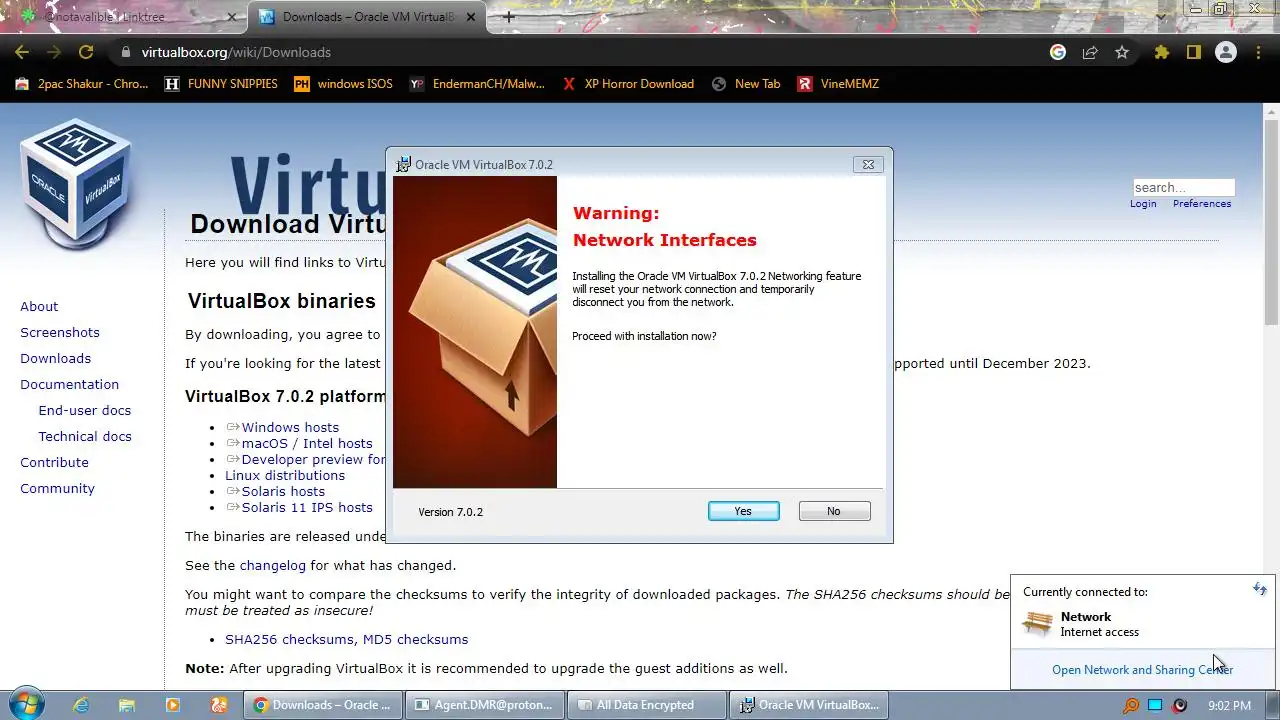This screenshot has width=1280, height=720.
Task: Click the Login link on the webpage
Action: pyautogui.click(x=1143, y=204)
